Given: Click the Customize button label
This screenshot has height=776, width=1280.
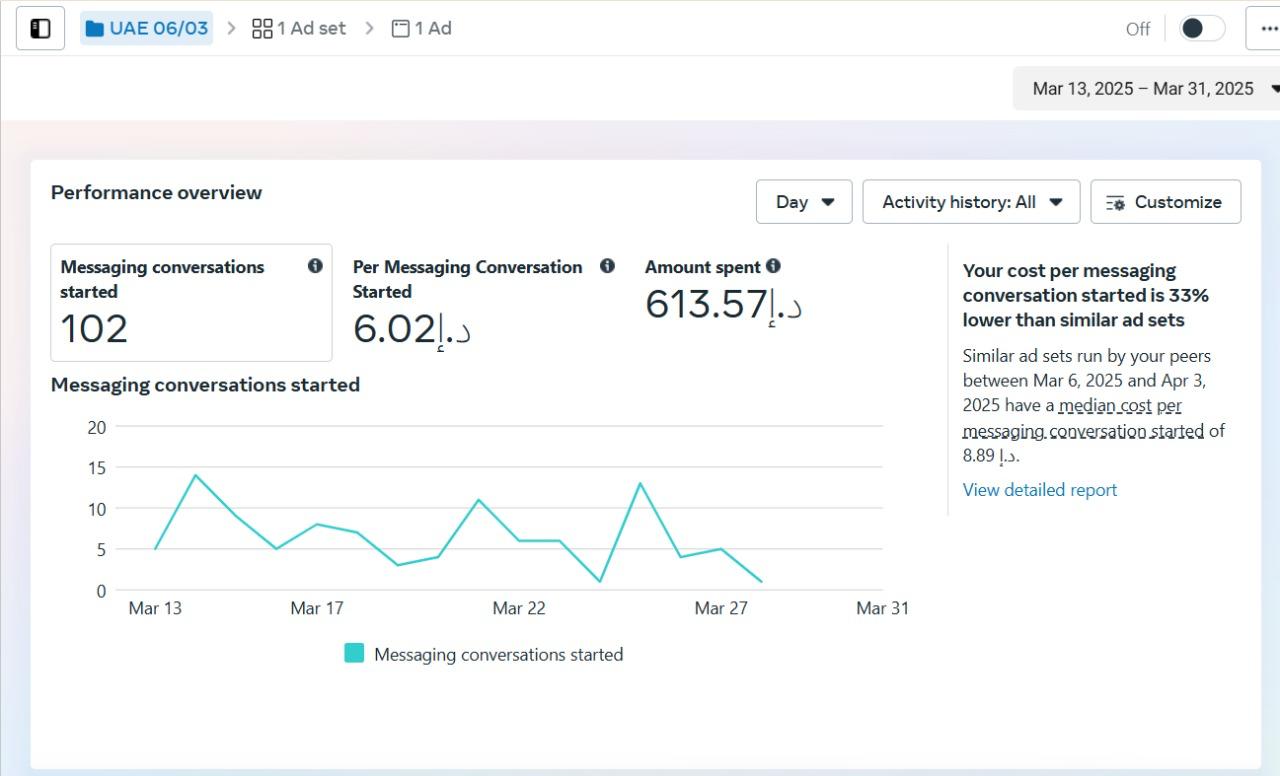Looking at the screenshot, I should (x=1178, y=202).
